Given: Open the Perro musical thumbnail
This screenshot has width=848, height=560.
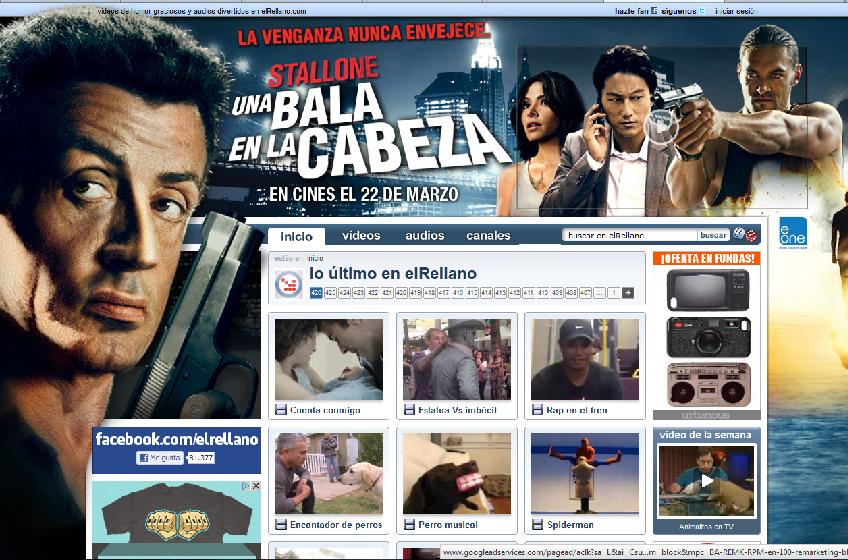Looking at the screenshot, I should [x=457, y=473].
